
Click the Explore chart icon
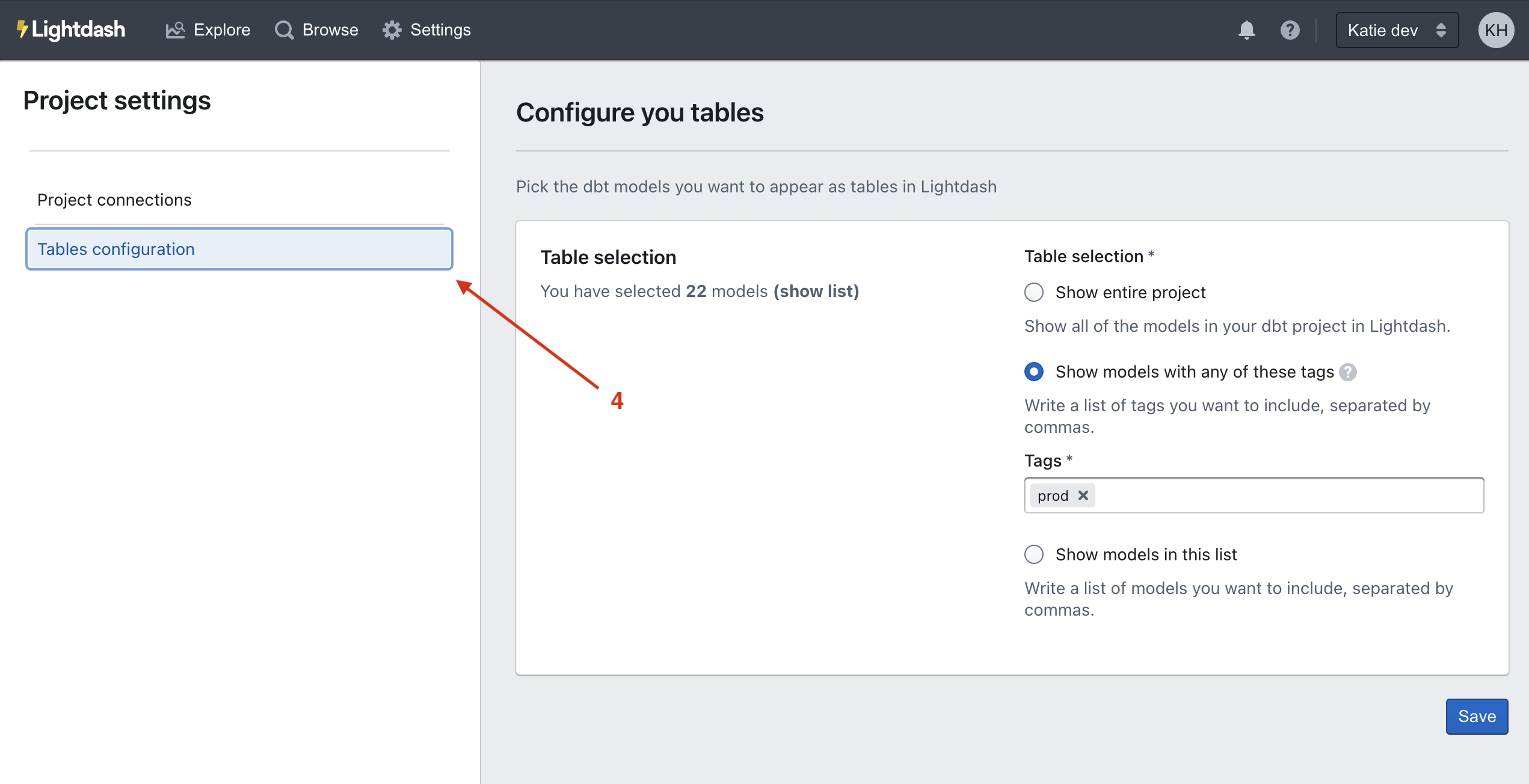pos(175,30)
